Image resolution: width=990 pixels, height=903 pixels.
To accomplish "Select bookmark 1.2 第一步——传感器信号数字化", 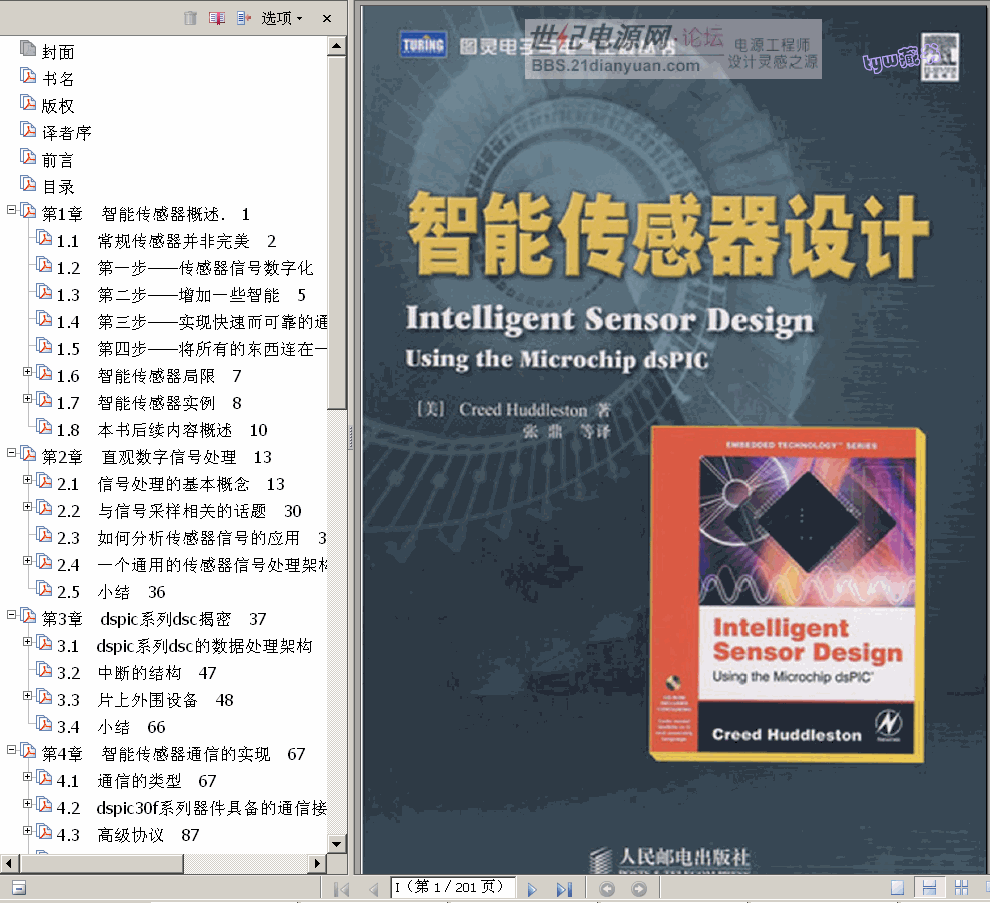I will point(184,268).
